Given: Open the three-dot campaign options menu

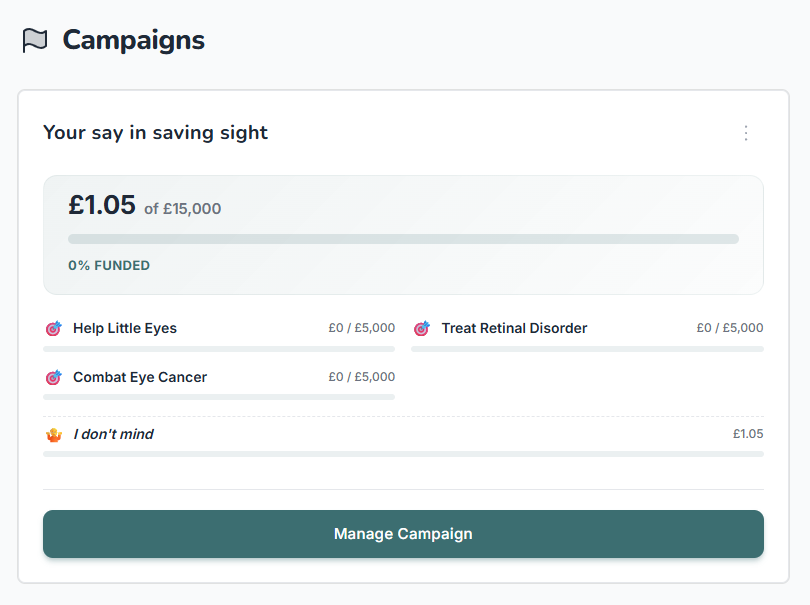Looking at the screenshot, I should [745, 133].
